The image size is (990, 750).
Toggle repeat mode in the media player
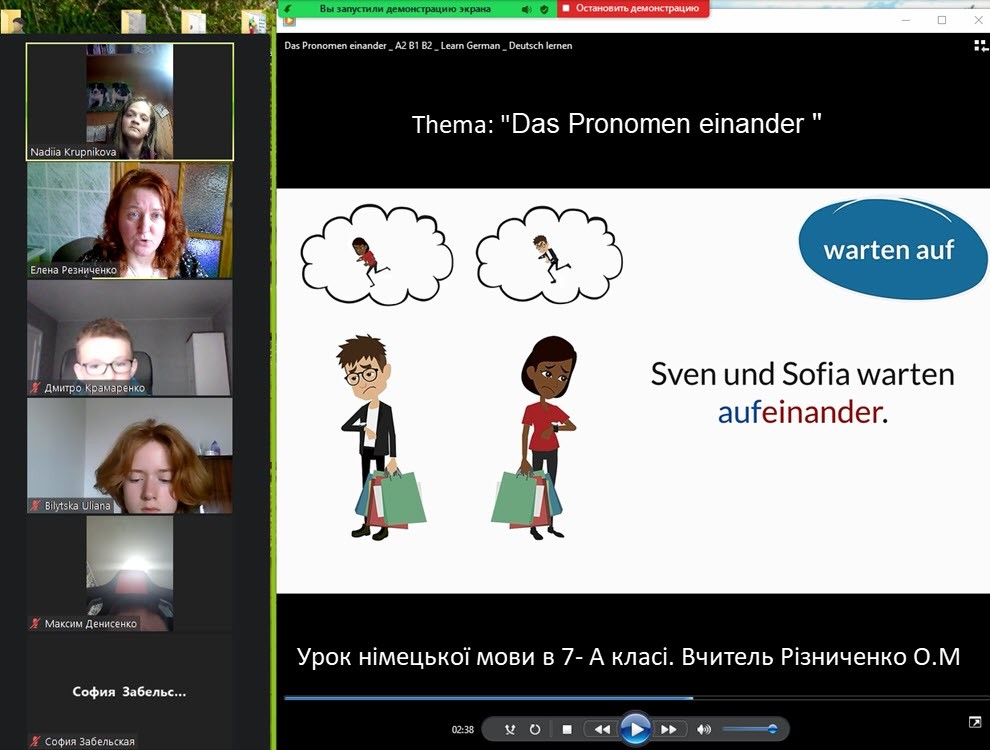tap(535, 730)
